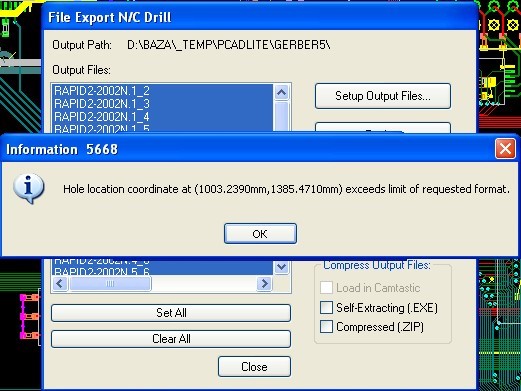Toggle the Load in Camtastic checkbox
Image resolution: width=521 pixels, height=391 pixels.
pyautogui.click(x=326, y=288)
